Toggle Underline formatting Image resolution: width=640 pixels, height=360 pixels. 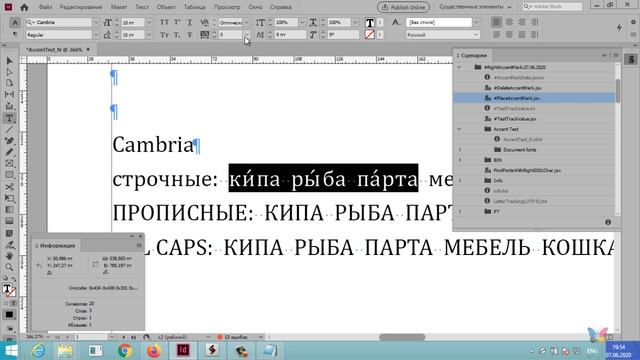[189, 22]
